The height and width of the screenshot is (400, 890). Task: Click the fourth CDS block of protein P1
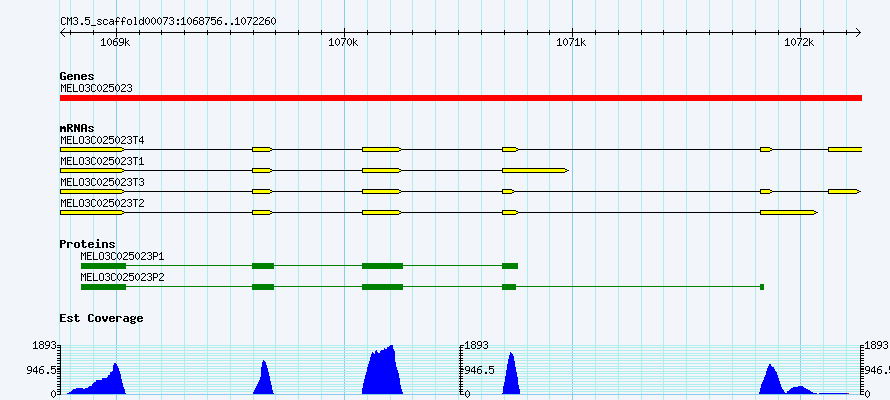(x=510, y=266)
